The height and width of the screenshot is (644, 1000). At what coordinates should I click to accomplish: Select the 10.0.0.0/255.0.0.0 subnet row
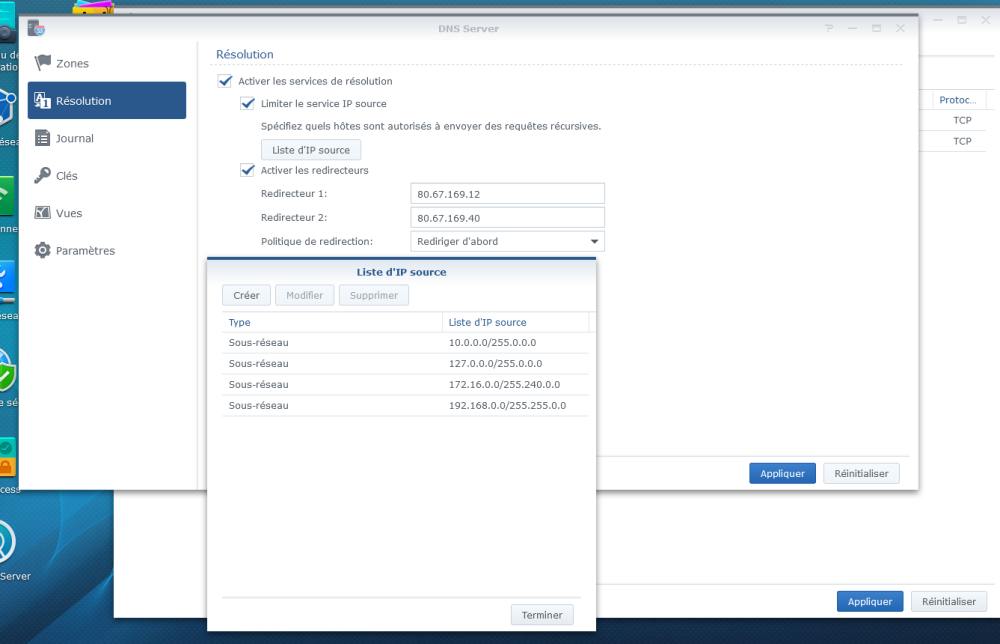click(x=404, y=342)
